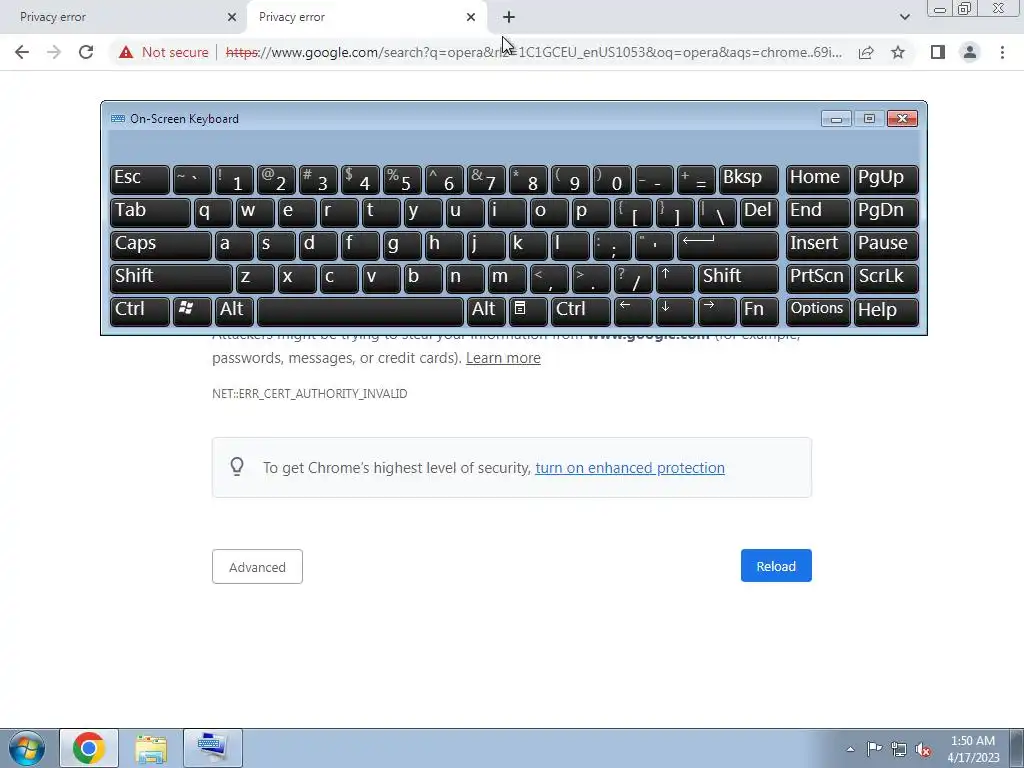
Task: Open On-Screen Keyboard Options
Action: (x=818, y=312)
